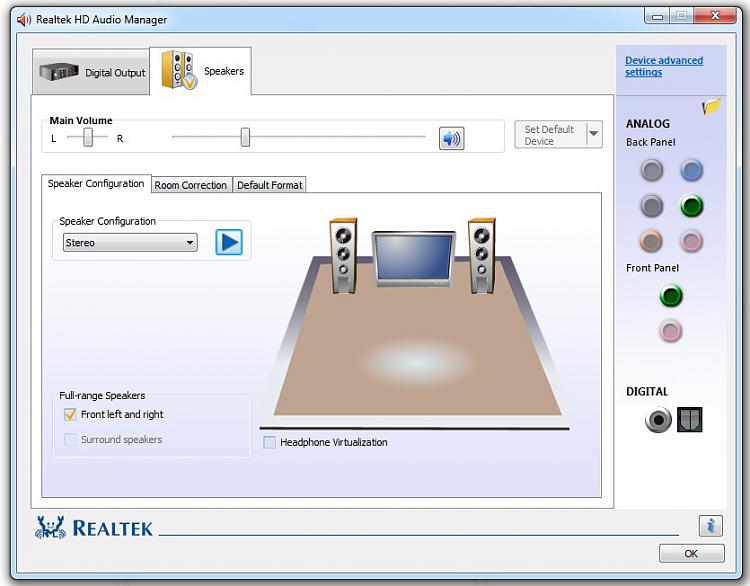
Task: Click the L/R balance slider handle
Action: (x=88, y=137)
